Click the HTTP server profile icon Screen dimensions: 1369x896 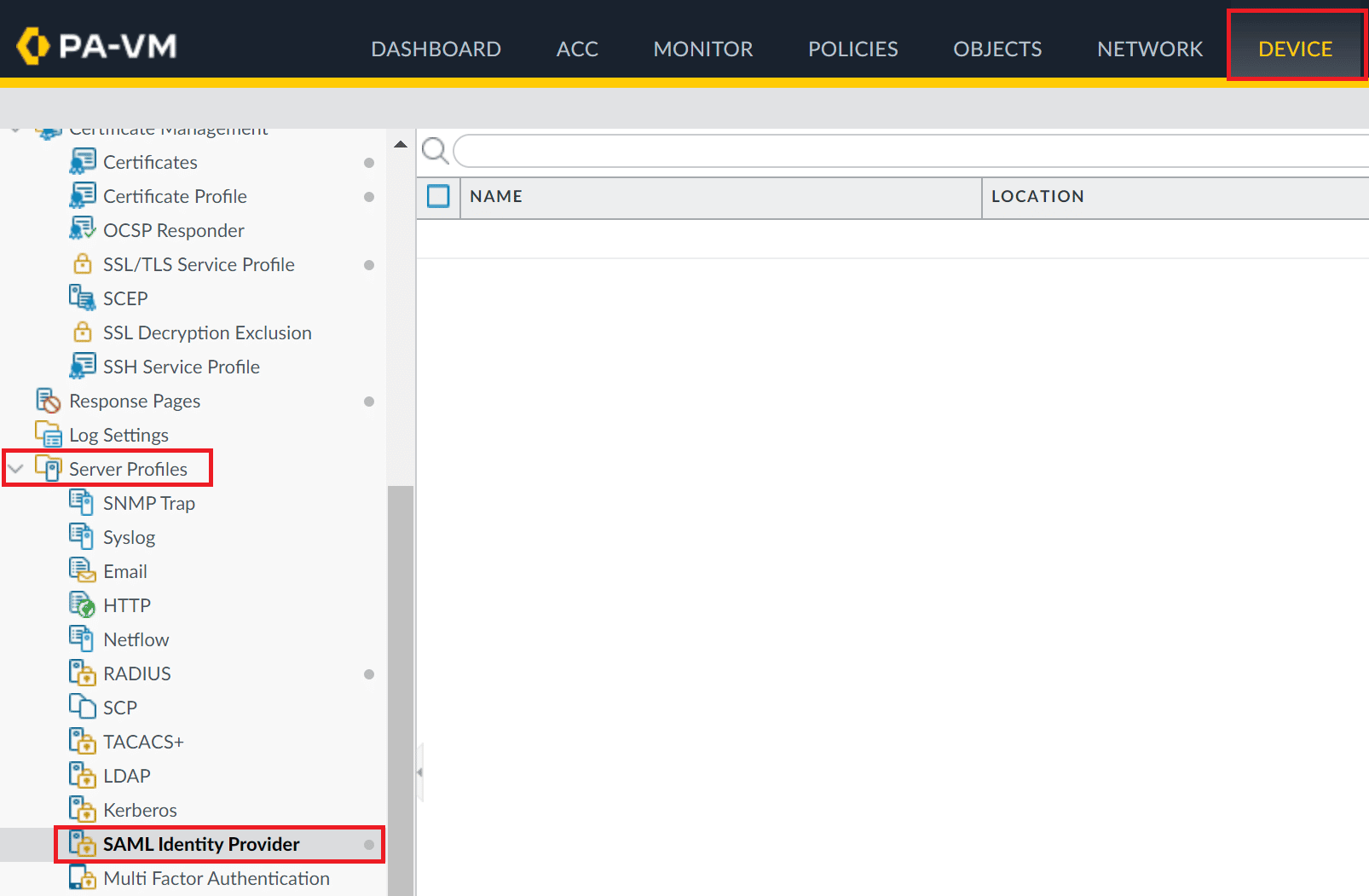tap(82, 604)
